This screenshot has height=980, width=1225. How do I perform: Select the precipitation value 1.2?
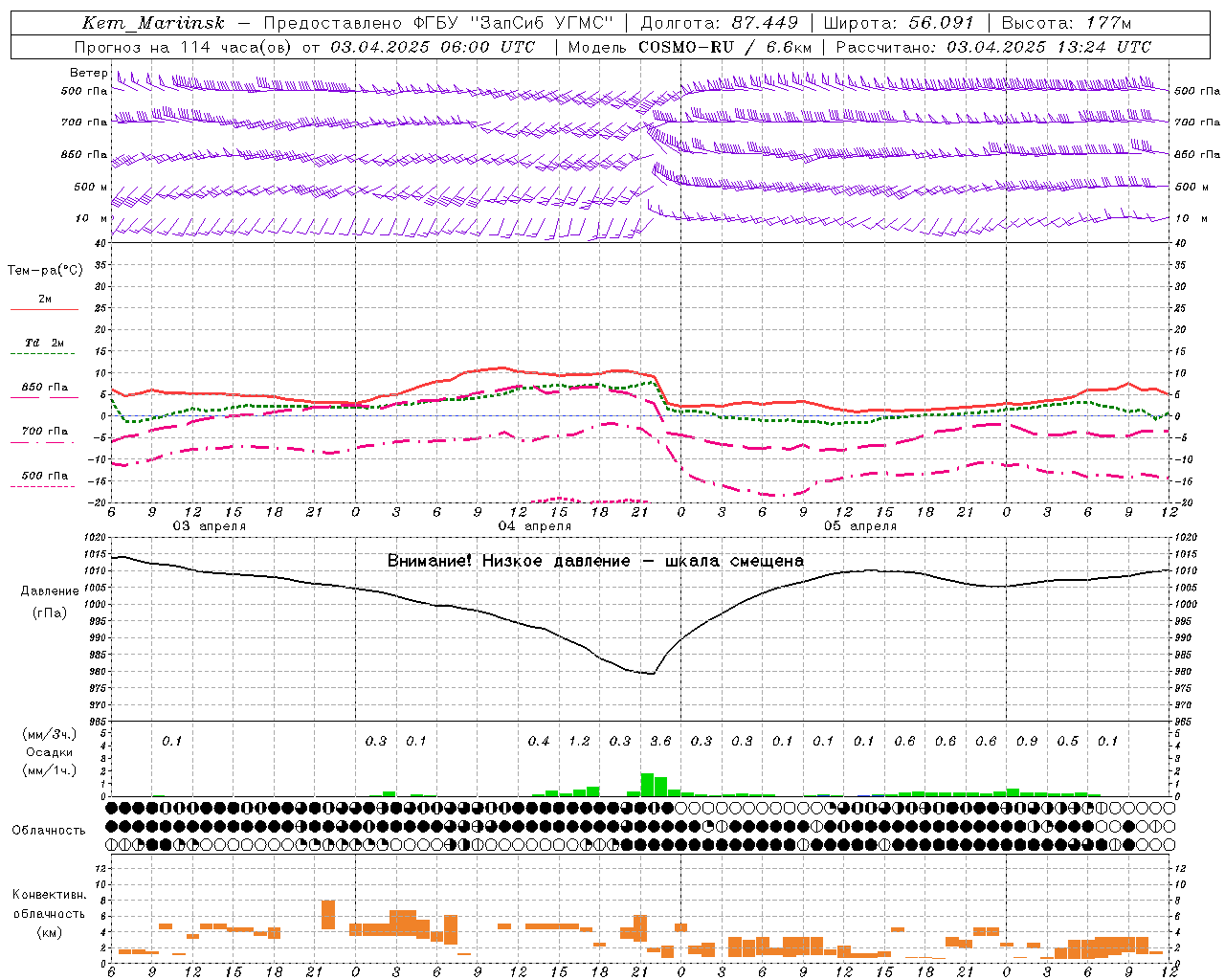[x=579, y=741]
